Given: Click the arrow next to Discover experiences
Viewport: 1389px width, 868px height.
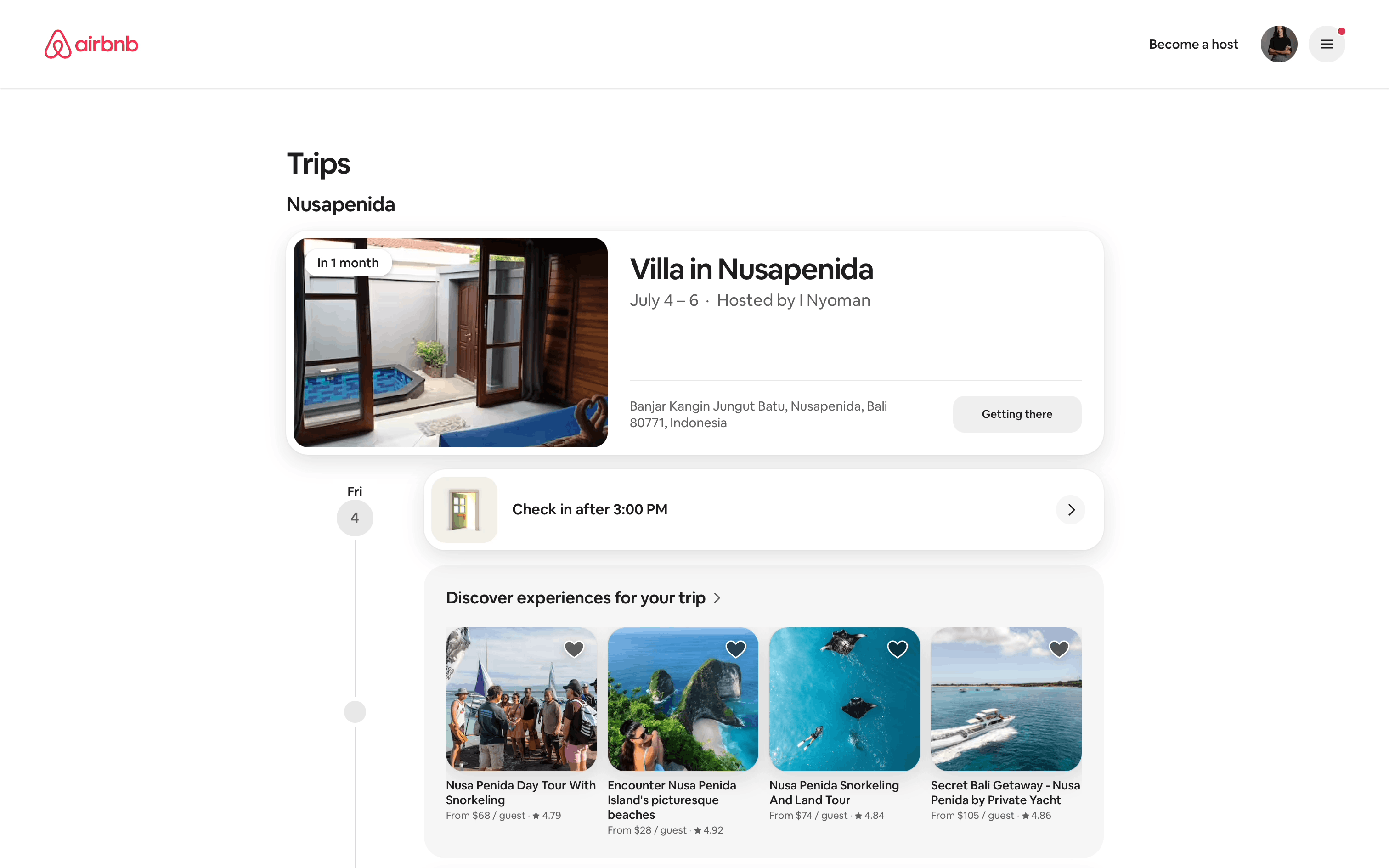Looking at the screenshot, I should (717, 598).
